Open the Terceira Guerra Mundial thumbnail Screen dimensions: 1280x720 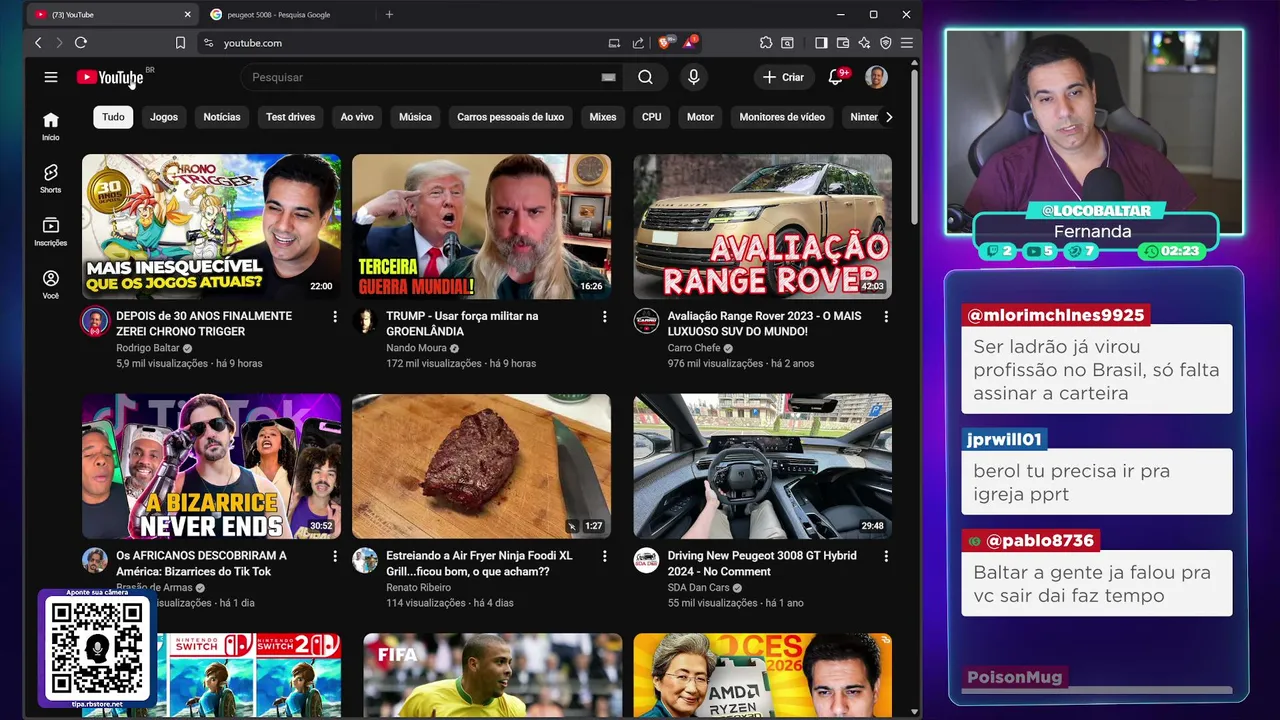tap(481, 226)
